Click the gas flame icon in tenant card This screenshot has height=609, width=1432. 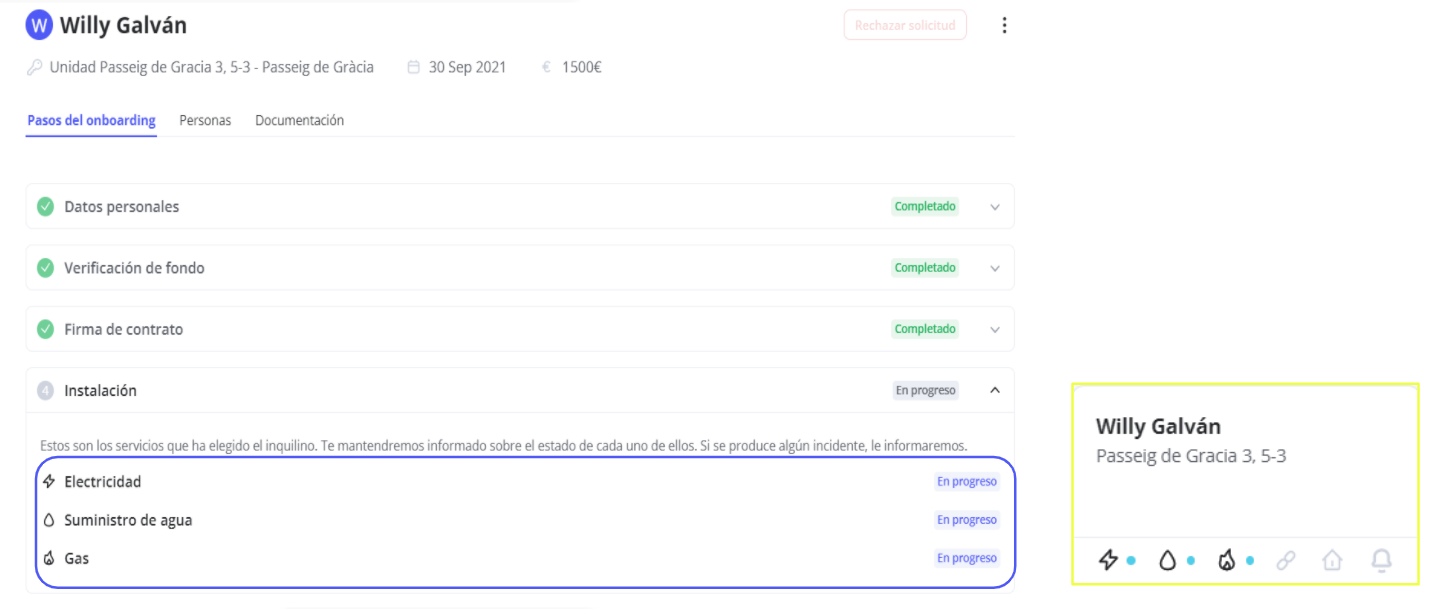coord(1226,560)
